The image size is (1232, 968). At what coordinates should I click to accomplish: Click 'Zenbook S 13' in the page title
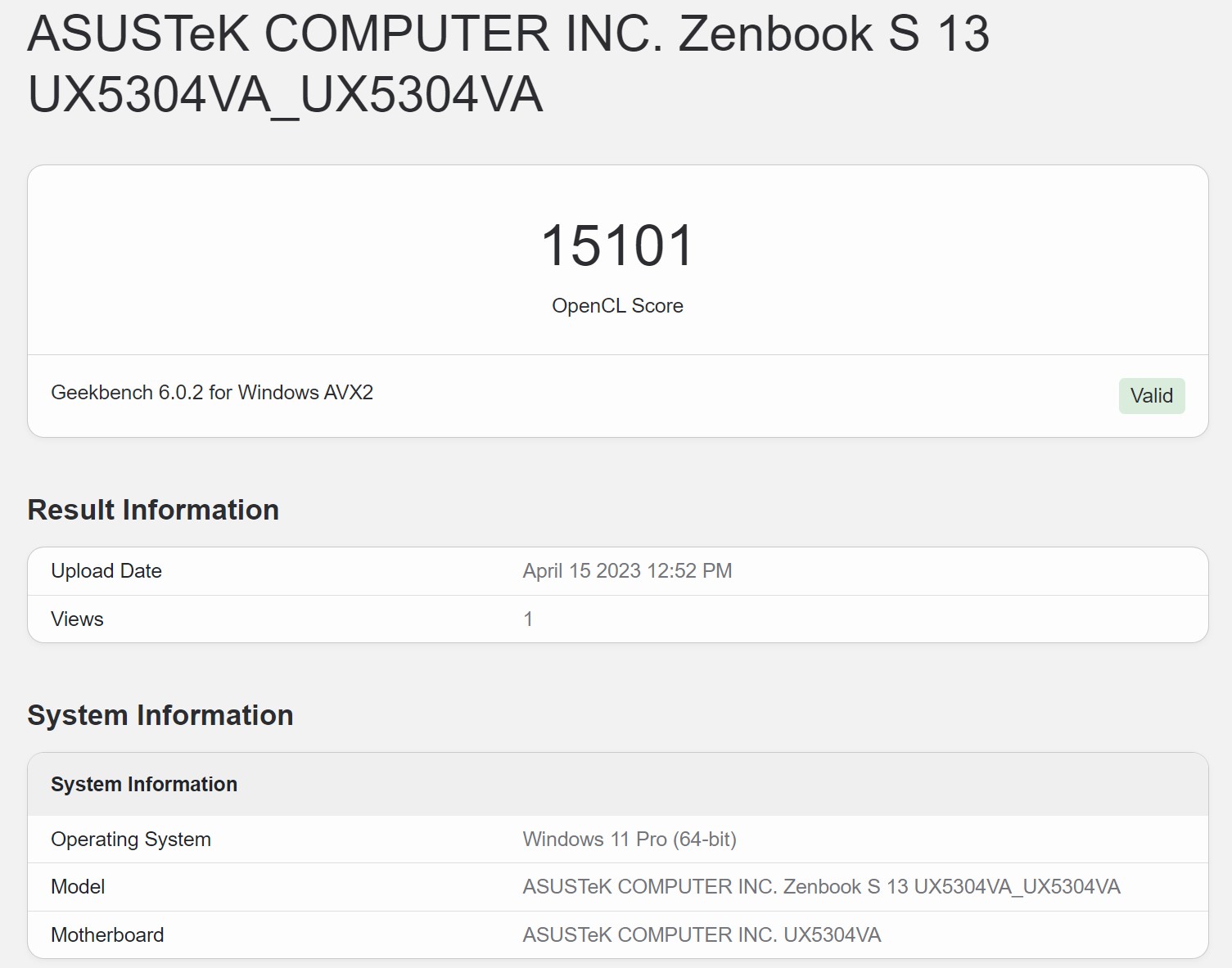tap(833, 34)
